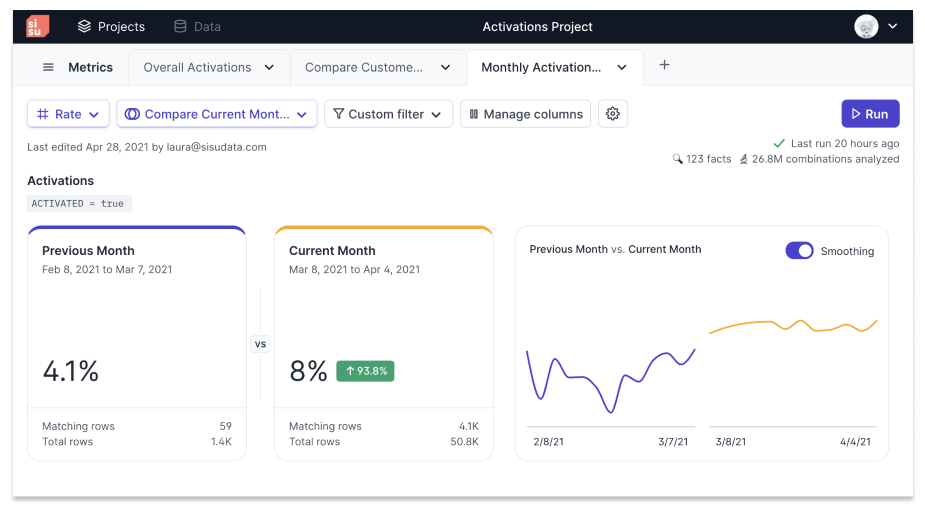Screen dimensions: 925x505
Task: Click the ACTIVATED = true filter tag
Action: click(x=78, y=204)
